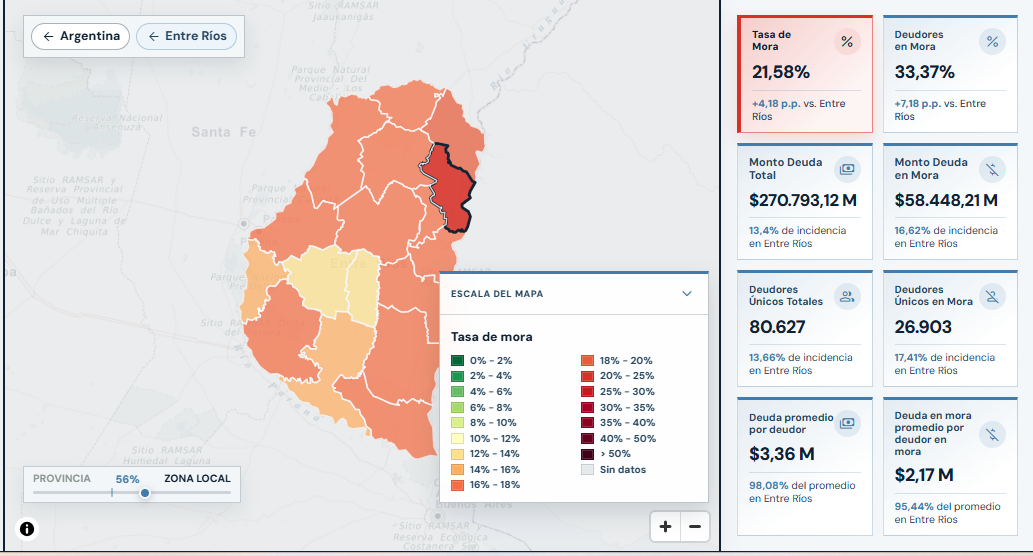
Task: Click the 16% - 18% legend swatch
Action: (x=457, y=485)
